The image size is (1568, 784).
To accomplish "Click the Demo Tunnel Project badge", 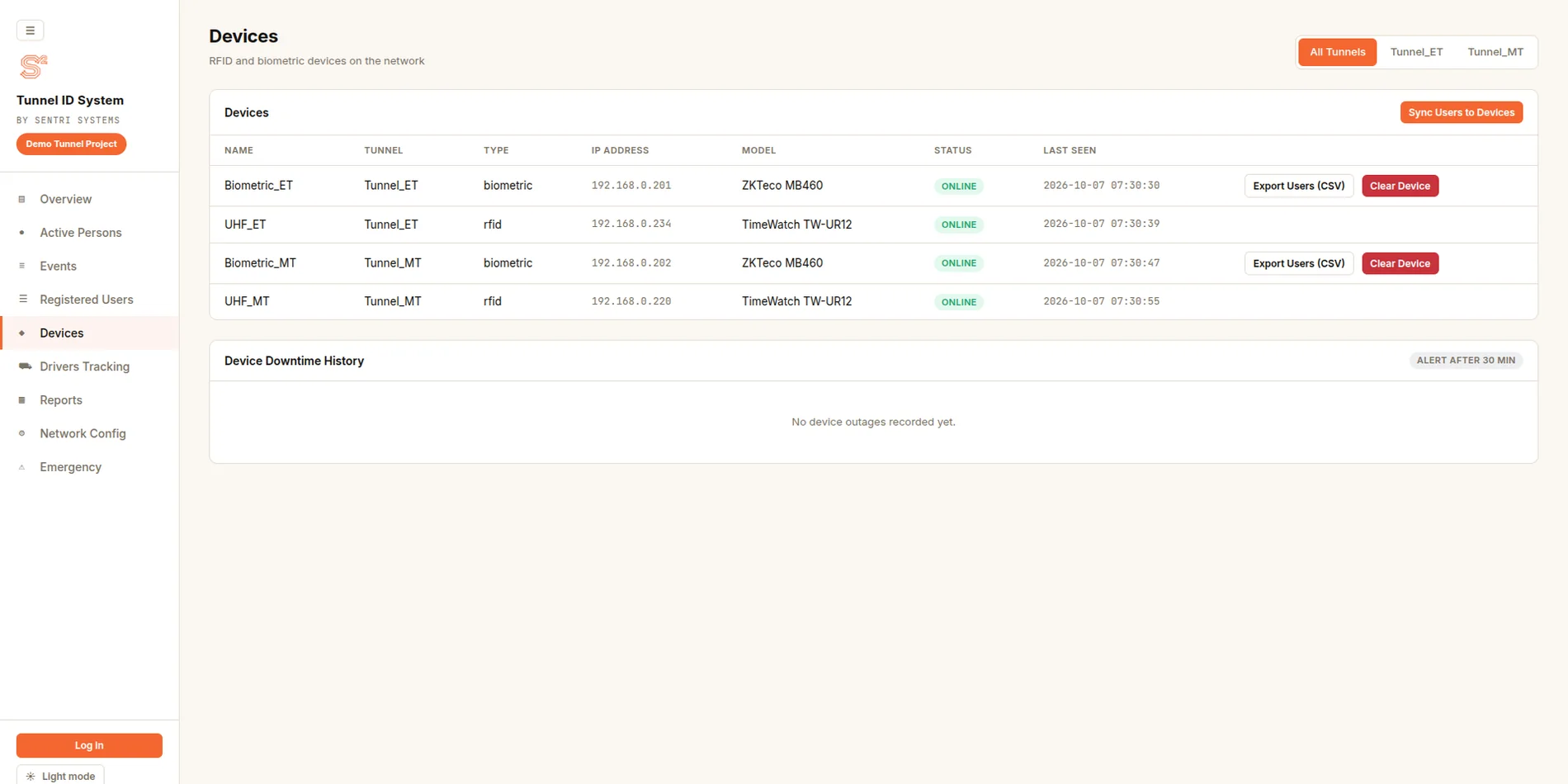I will (71, 144).
